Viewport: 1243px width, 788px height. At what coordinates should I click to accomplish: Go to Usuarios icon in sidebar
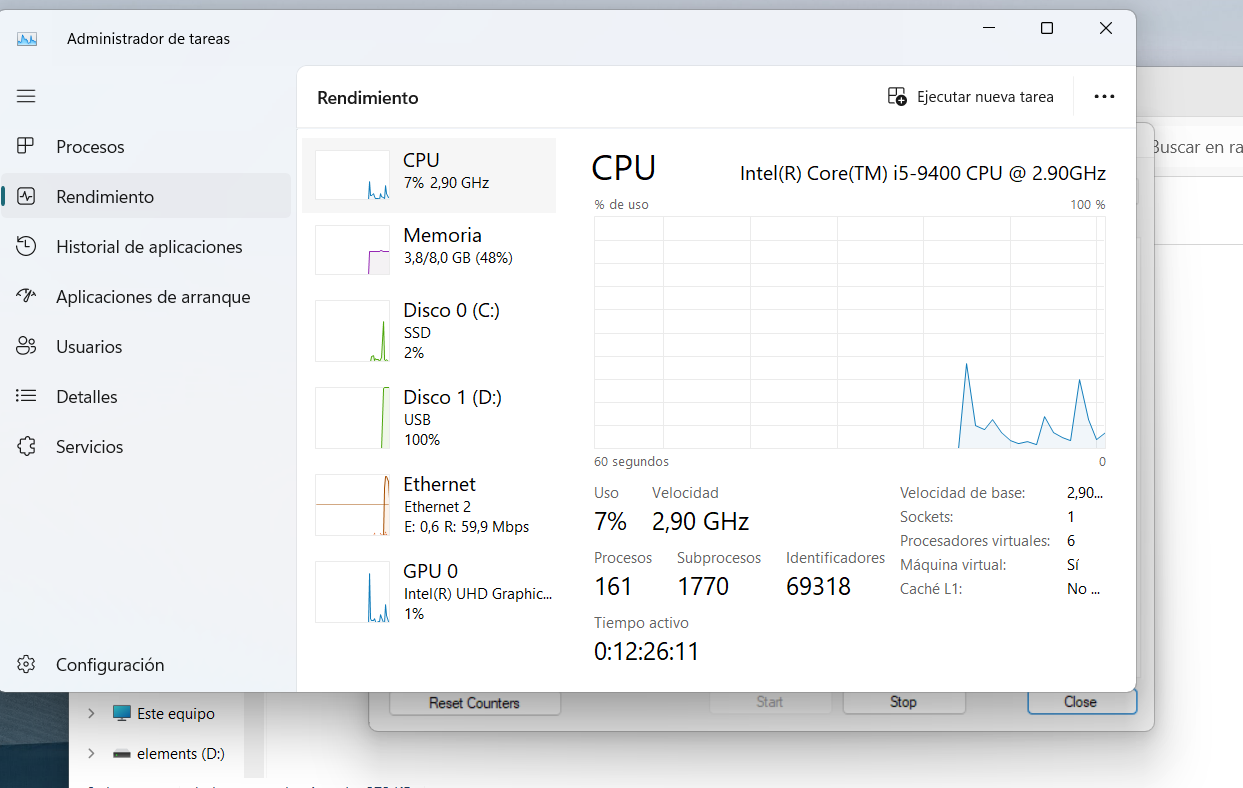[26, 347]
